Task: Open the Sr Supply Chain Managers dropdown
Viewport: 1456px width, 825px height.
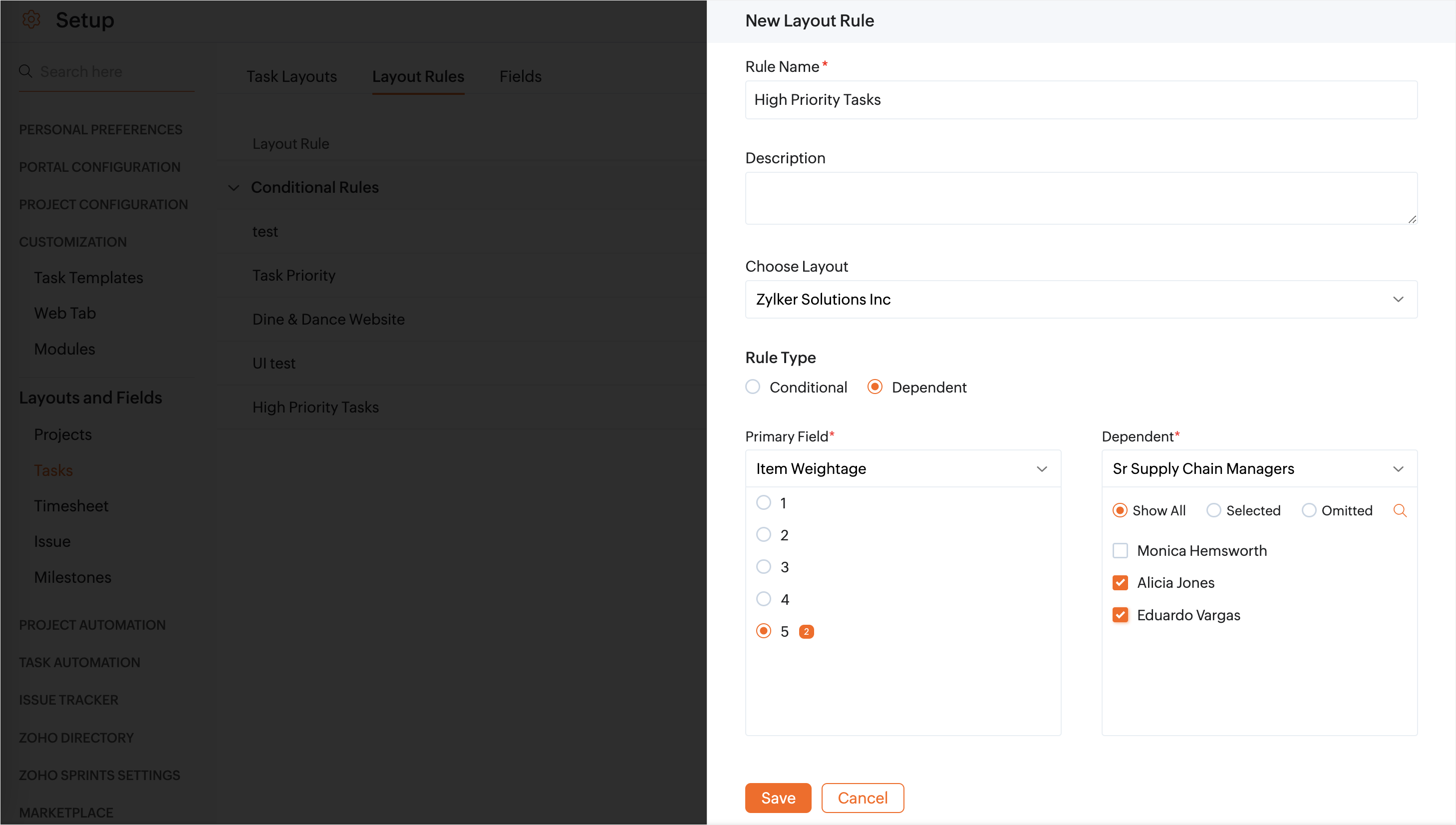Action: coord(1258,468)
